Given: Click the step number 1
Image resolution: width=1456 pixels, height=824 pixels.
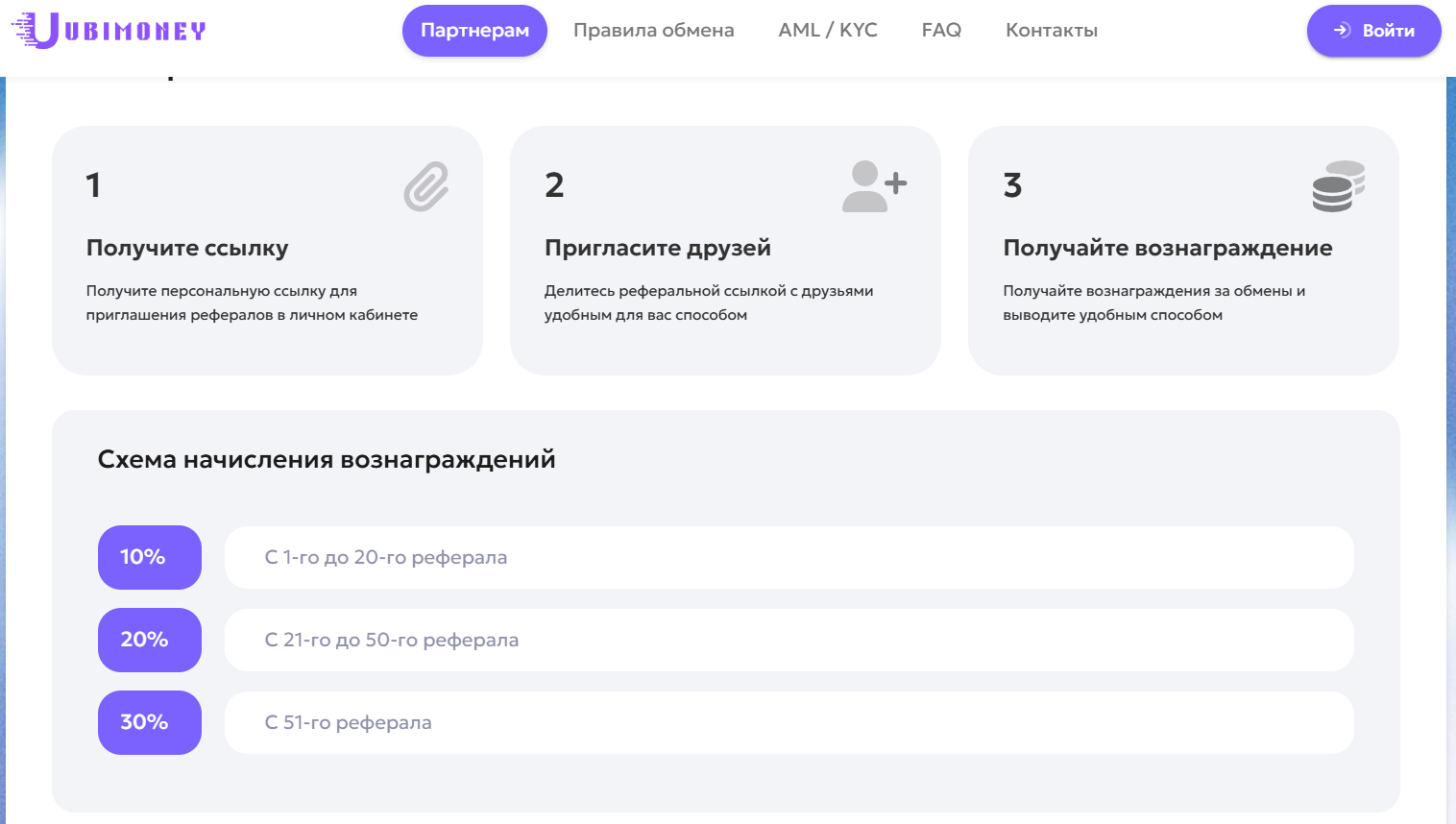Looking at the screenshot, I should 93,184.
